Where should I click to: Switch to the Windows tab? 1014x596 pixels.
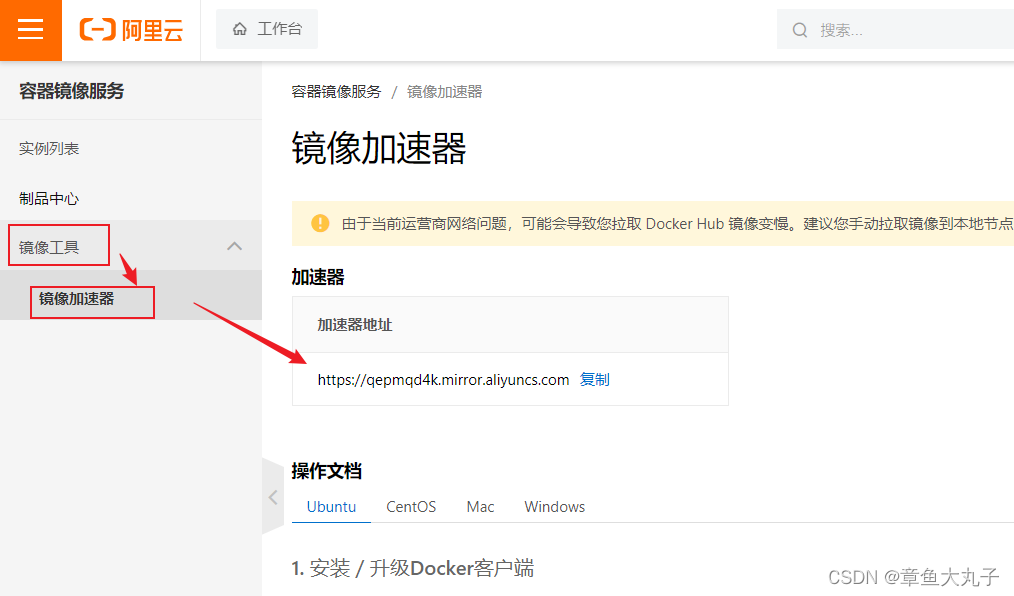coord(555,507)
